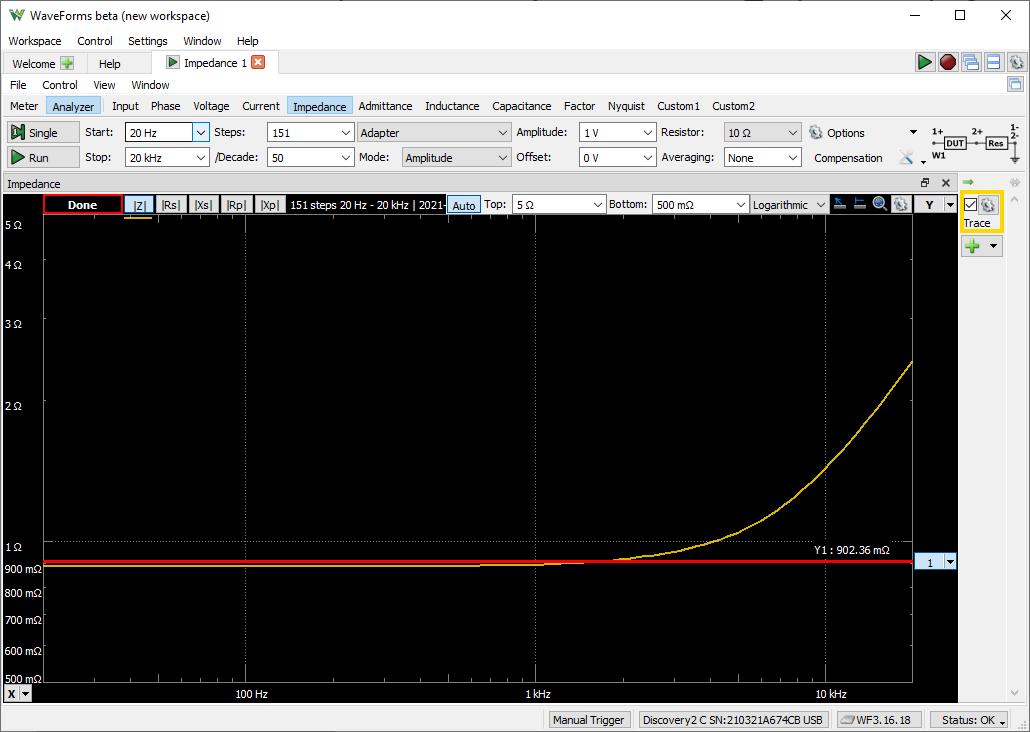Screen dimensions: 1030x732
Task: Switch to the Nyquist tab
Action: [626, 106]
